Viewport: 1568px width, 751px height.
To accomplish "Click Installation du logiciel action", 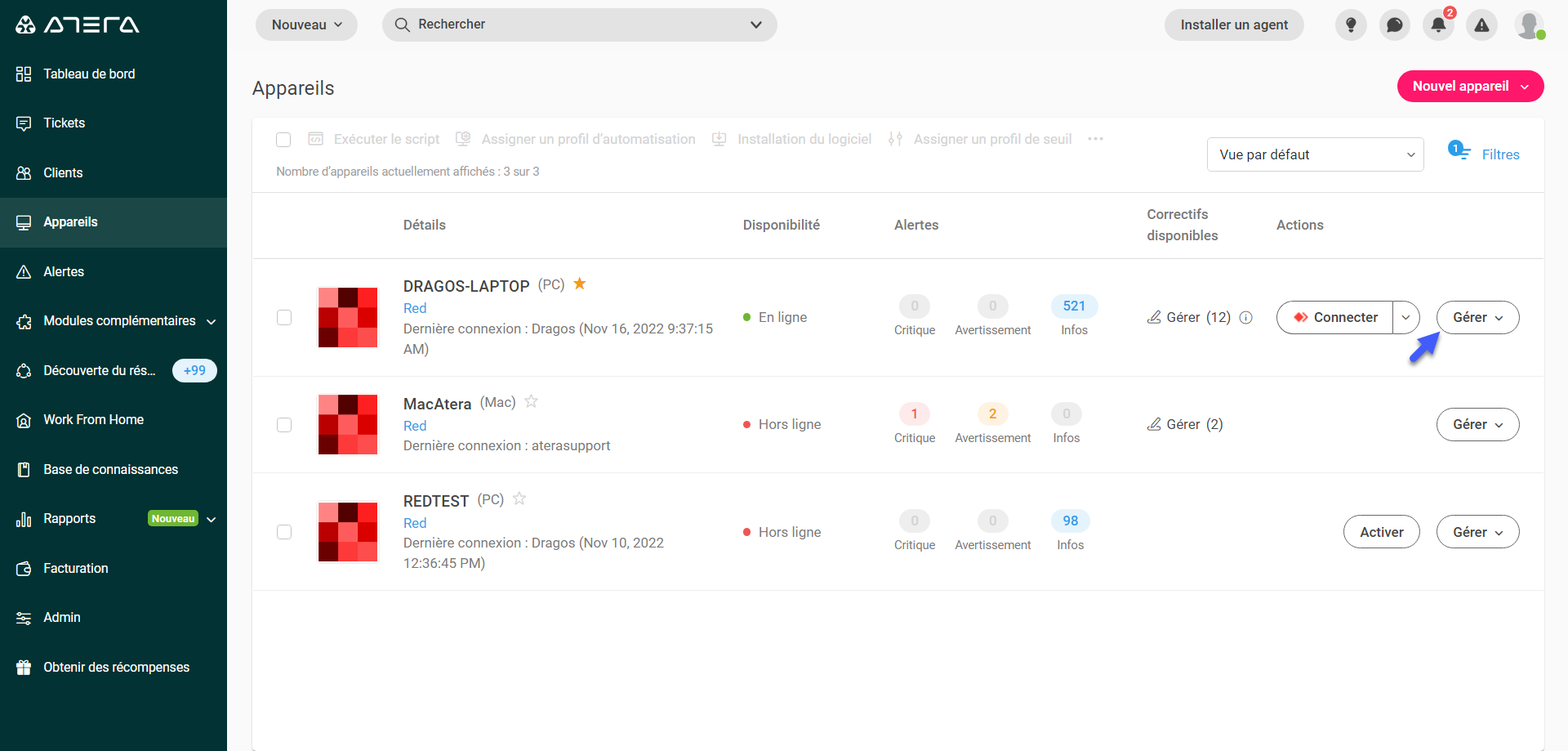I will coord(792,140).
